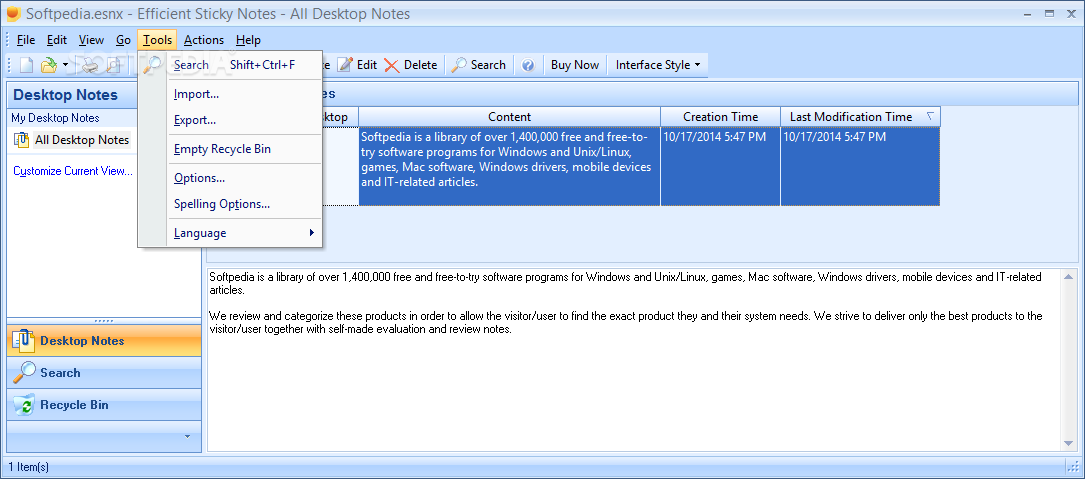Click the 'My Desktop Notes' section label
This screenshot has height=479, width=1085.
tap(55, 118)
